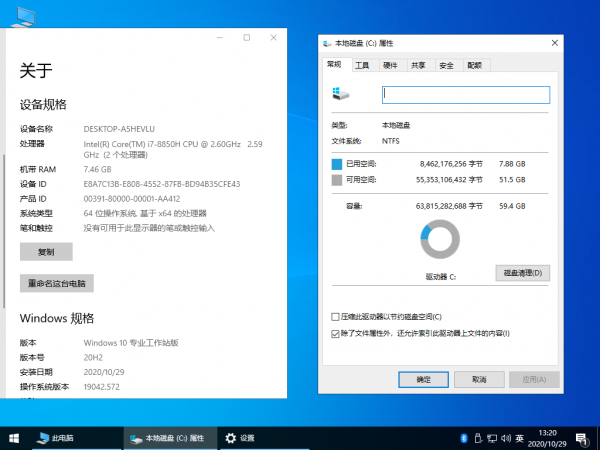Click the version number 20H2

[93, 357]
